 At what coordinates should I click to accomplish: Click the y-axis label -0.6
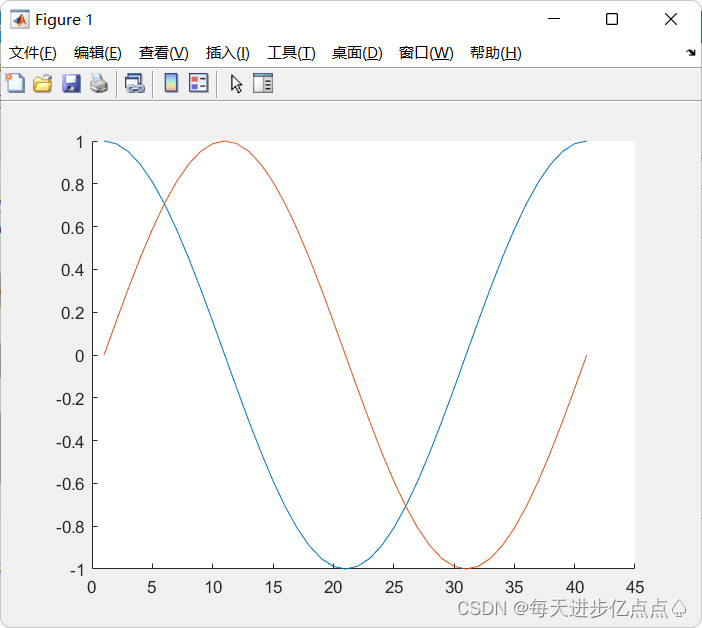pos(70,484)
